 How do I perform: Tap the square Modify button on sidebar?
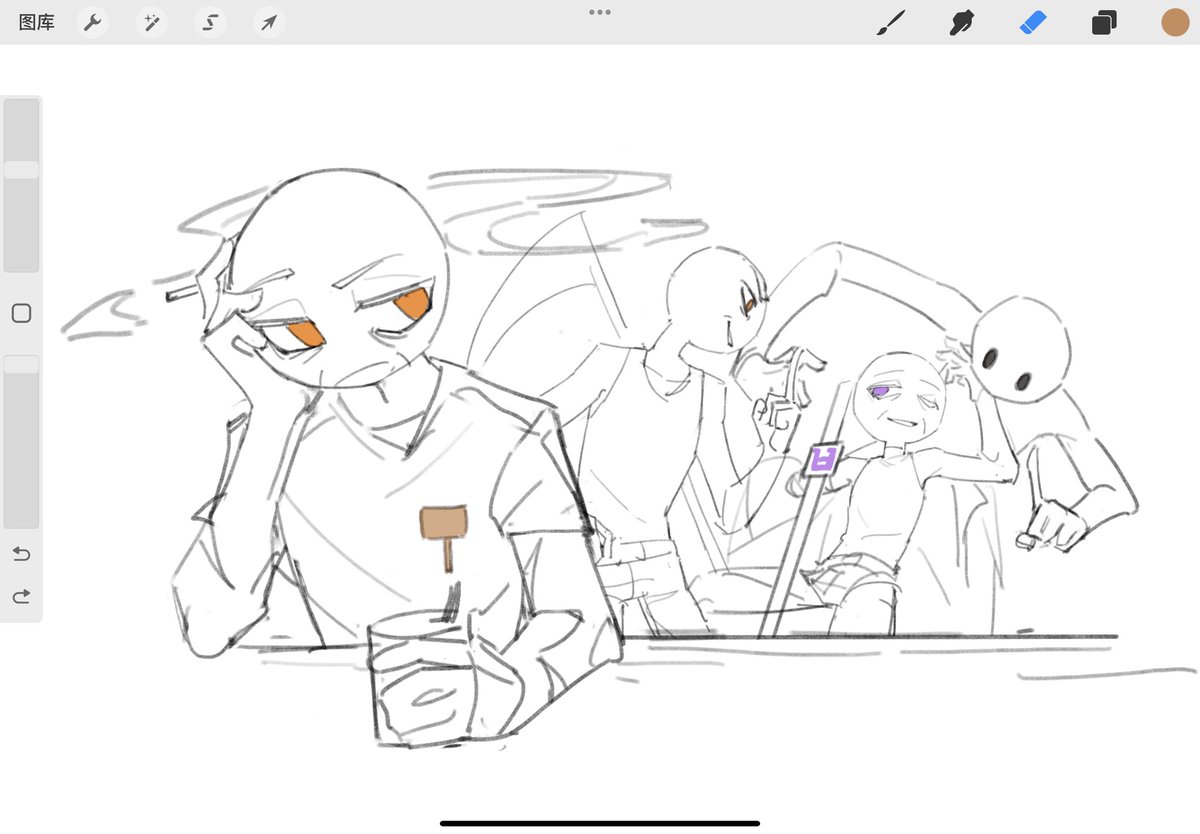21,313
